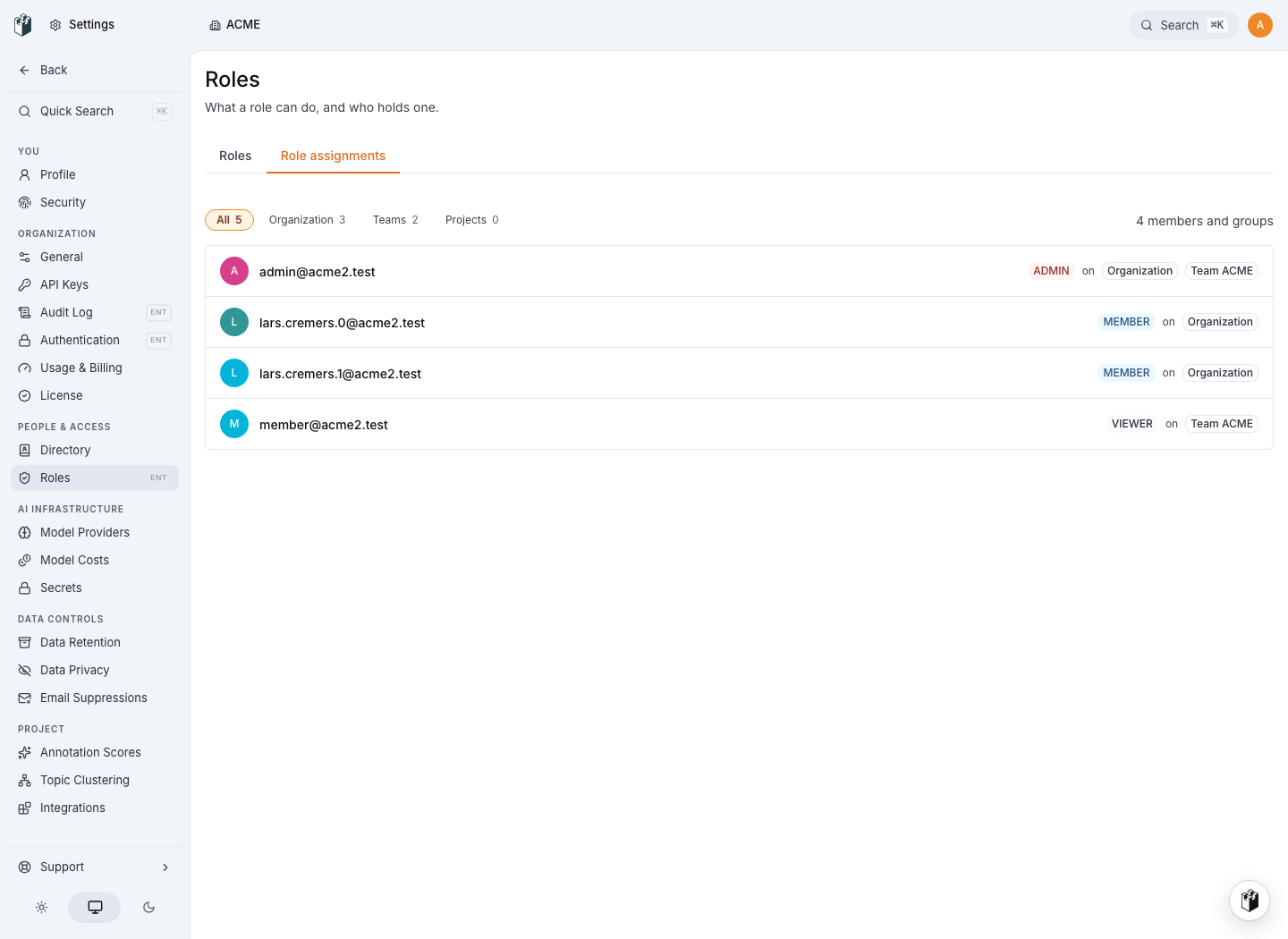1288x939 pixels.
Task: Click Team ACME tag on admin row
Action: 1222,271
